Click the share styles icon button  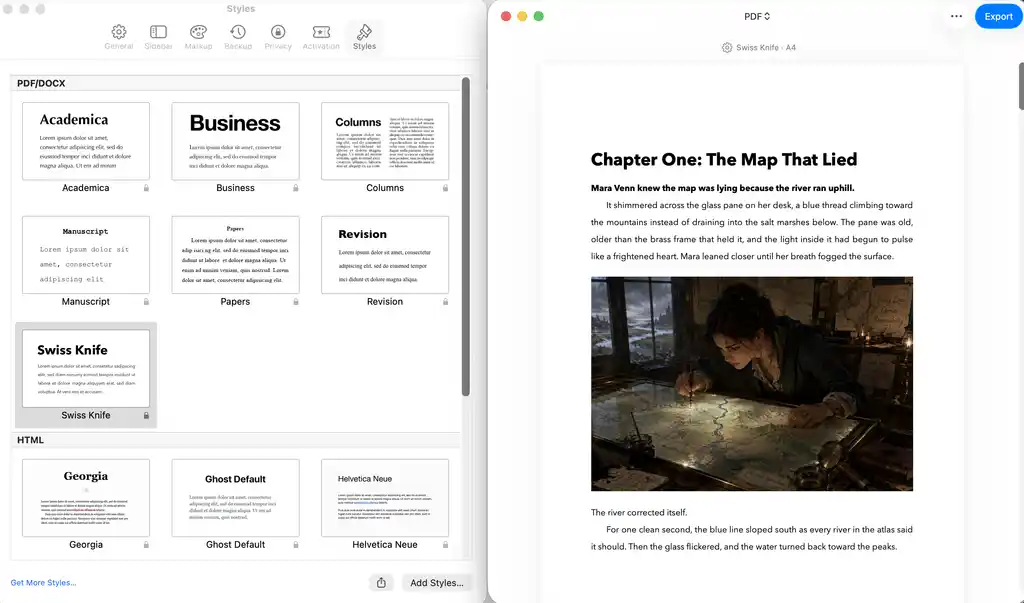381,583
